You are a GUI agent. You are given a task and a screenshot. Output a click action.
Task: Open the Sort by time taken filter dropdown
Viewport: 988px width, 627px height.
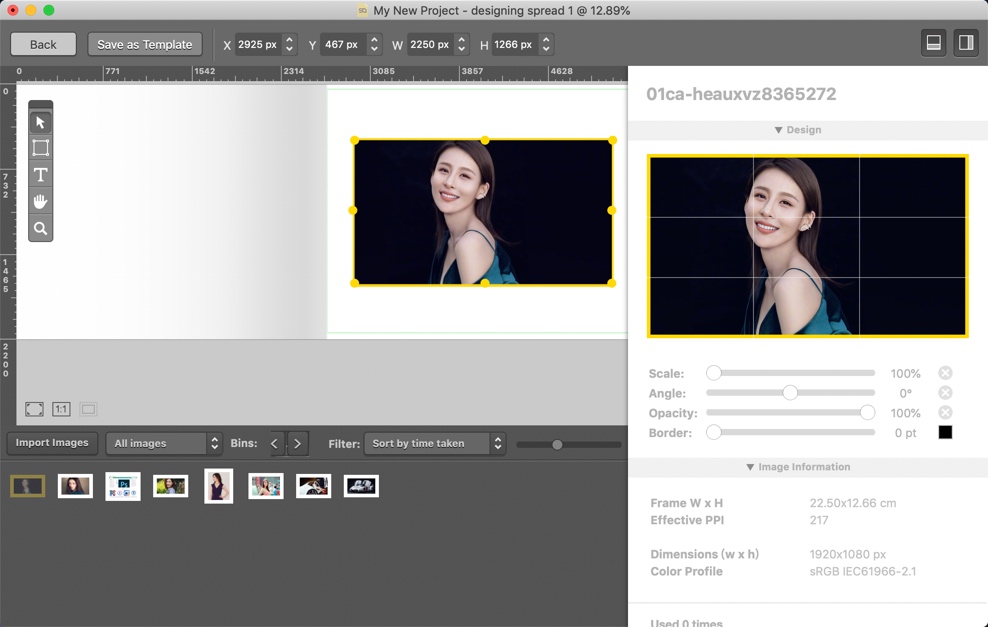[435, 443]
